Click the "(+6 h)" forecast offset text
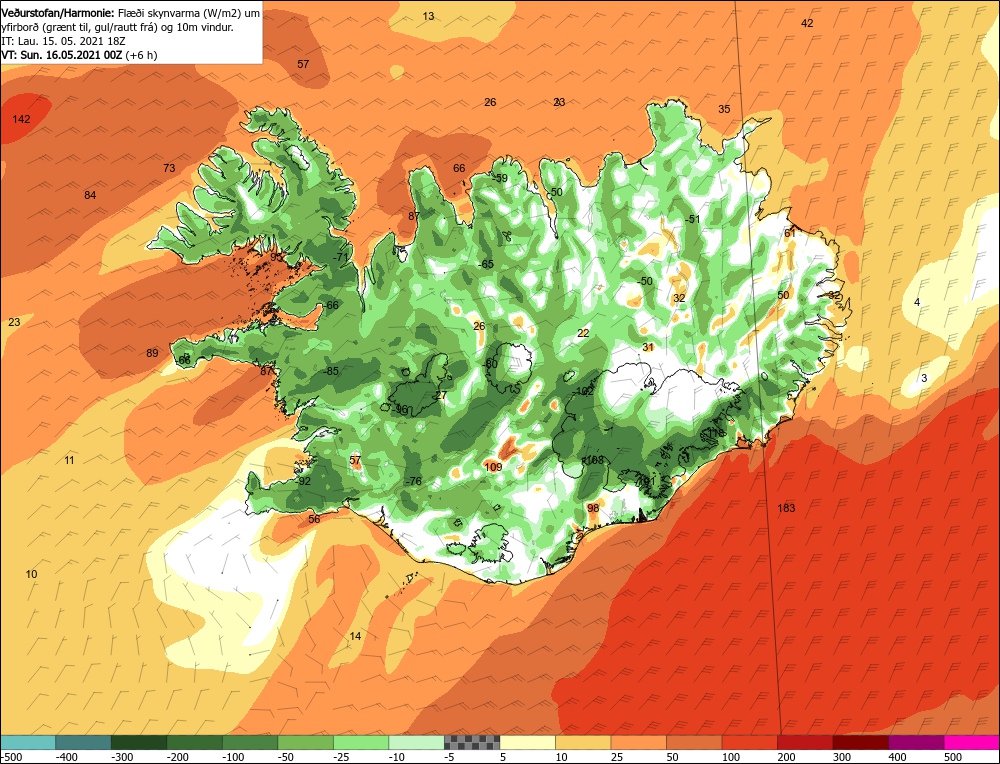Image resolution: width=1000 pixels, height=764 pixels. point(141,55)
